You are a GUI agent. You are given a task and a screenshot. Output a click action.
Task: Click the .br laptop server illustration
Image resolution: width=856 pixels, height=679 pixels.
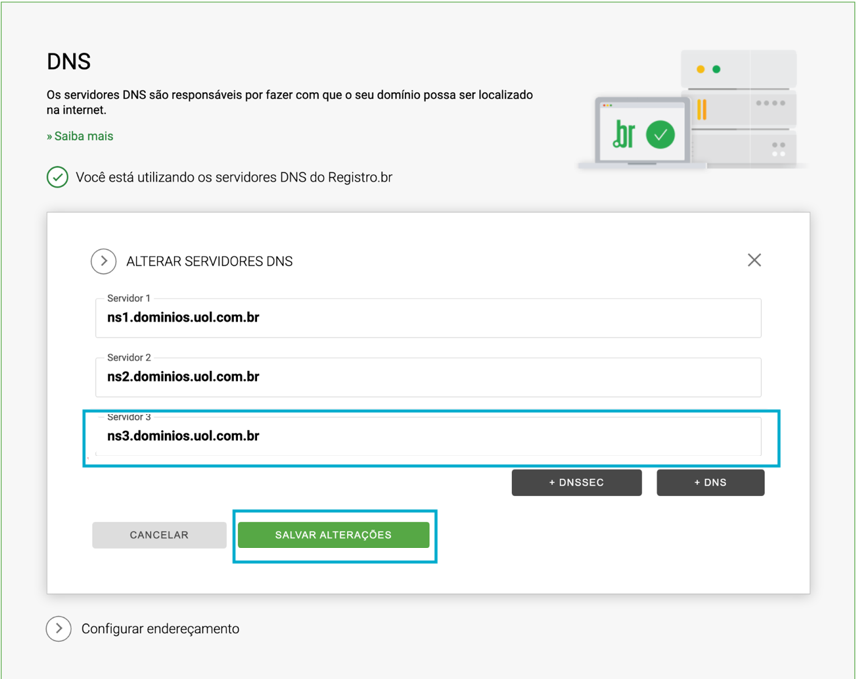[691, 109]
